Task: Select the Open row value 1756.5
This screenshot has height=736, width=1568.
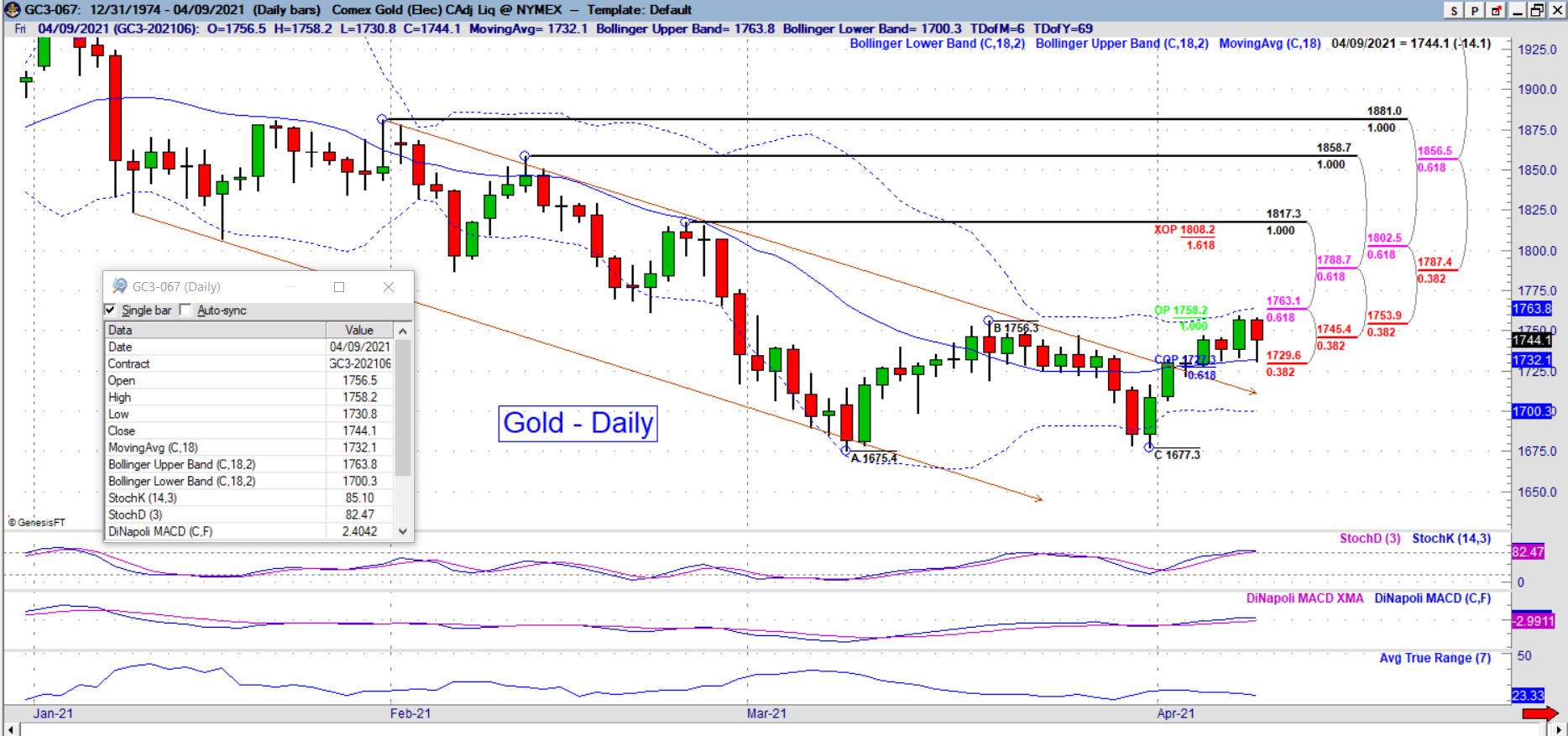Action: [x=249, y=380]
